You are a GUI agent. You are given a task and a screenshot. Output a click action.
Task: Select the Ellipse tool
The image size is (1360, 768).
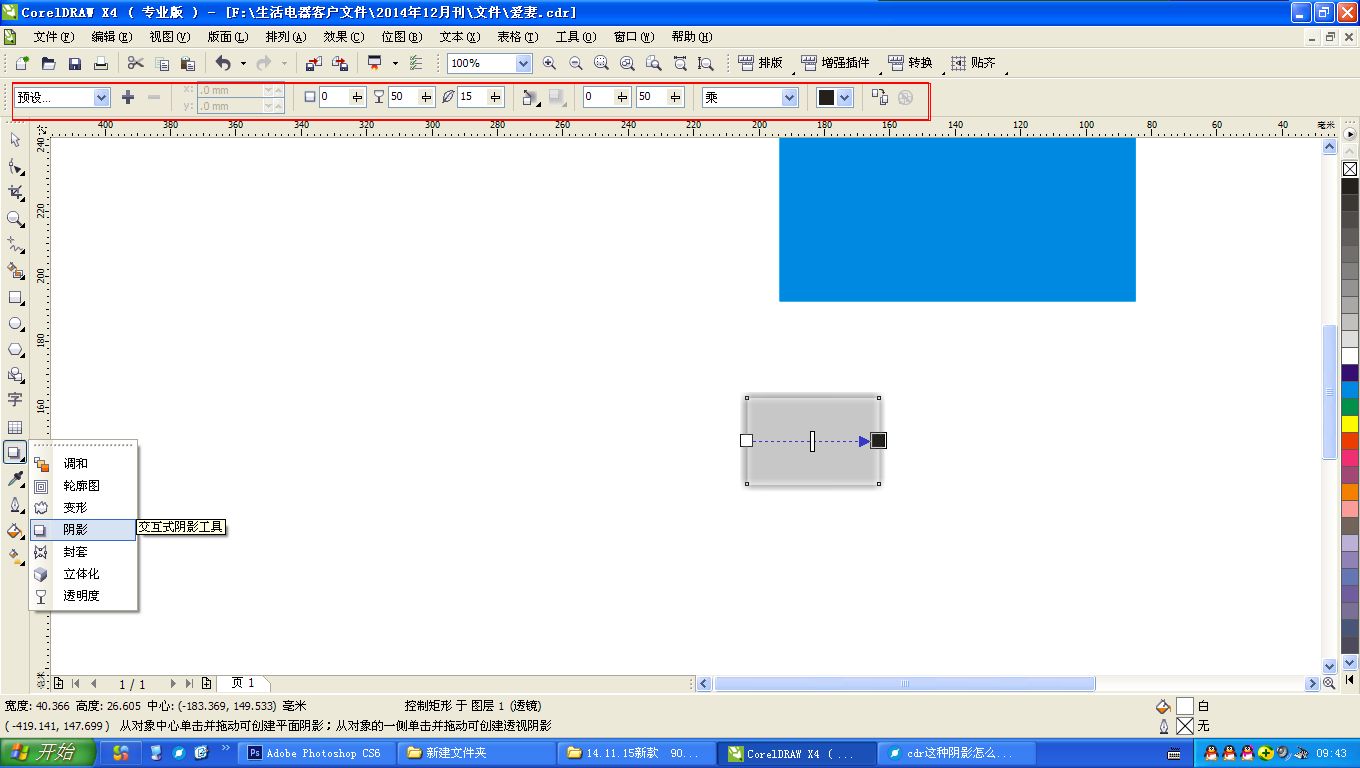coord(15,323)
